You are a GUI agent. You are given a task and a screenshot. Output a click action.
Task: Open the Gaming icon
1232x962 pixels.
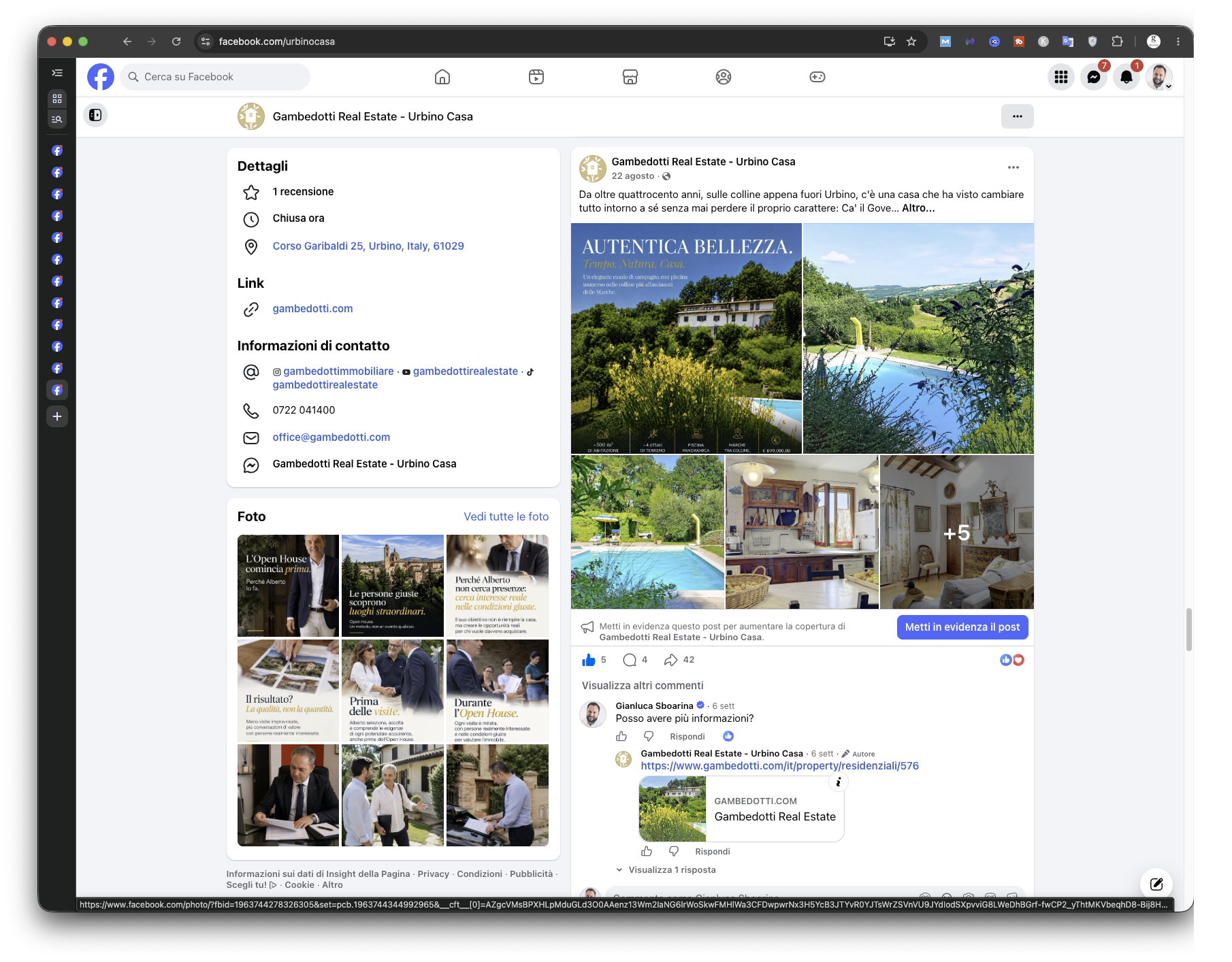point(817,77)
